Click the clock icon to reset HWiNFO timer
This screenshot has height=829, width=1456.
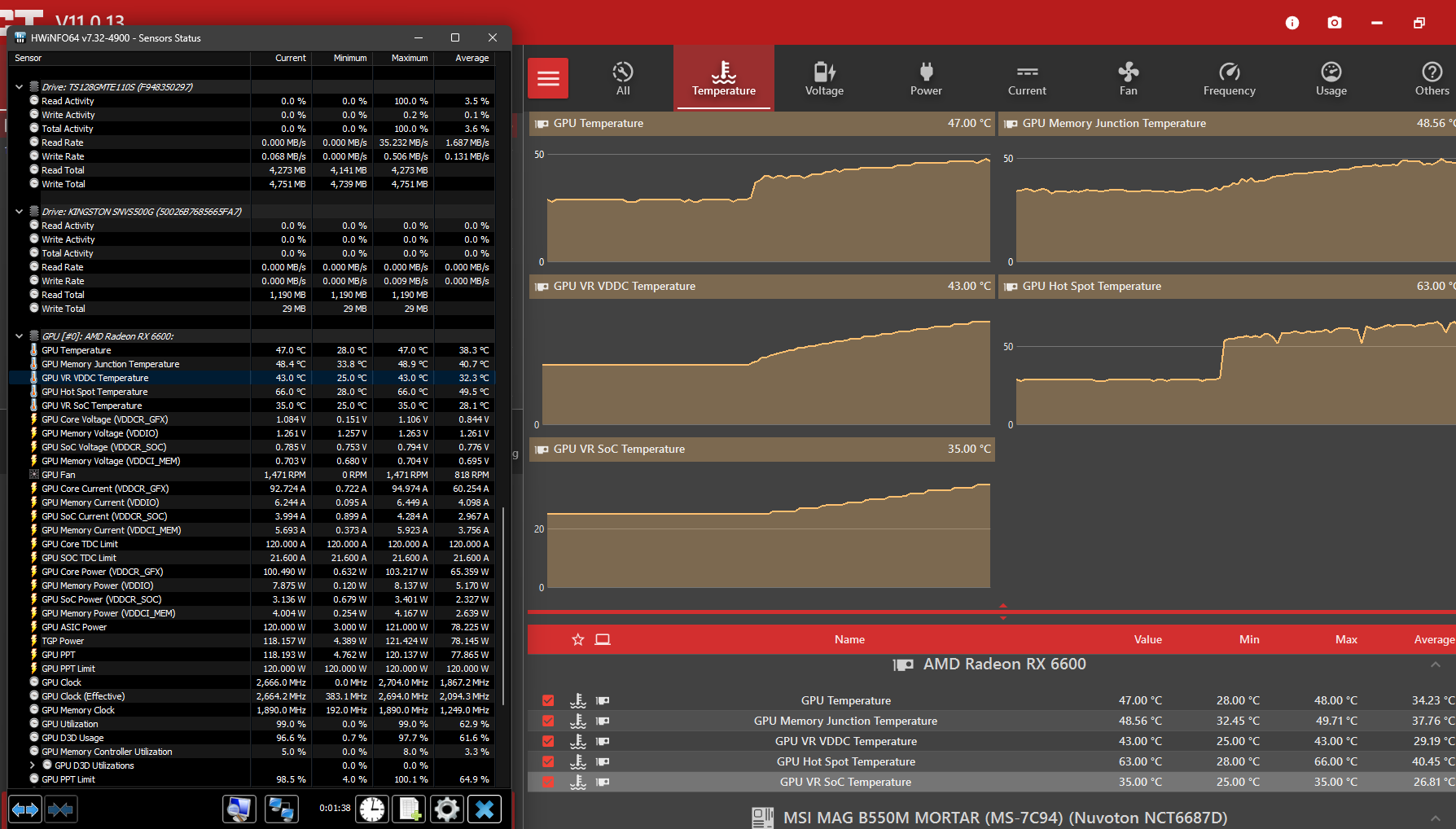pos(372,809)
